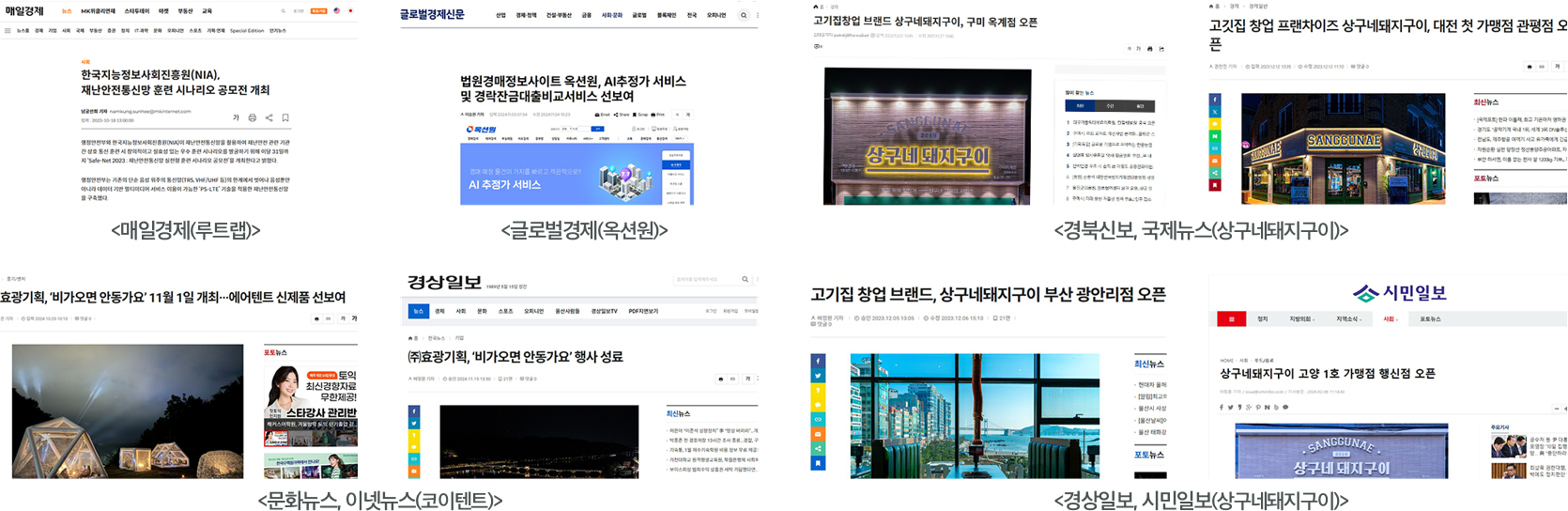Open MK위클리연재 link on 매일경제
1568x511 pixels.
pos(99,11)
